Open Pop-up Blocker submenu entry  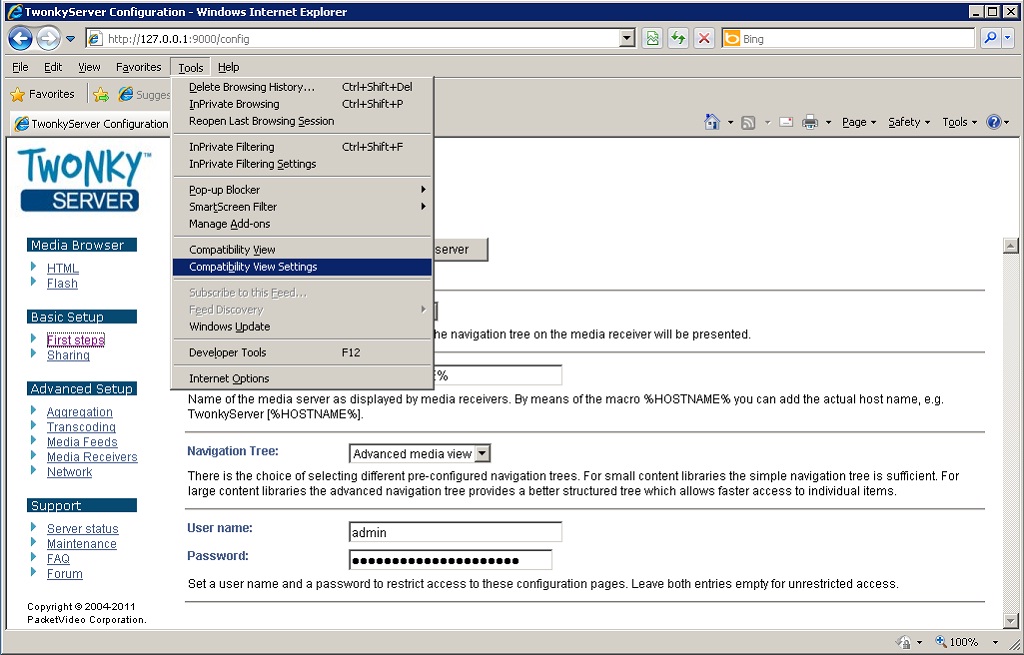point(222,189)
